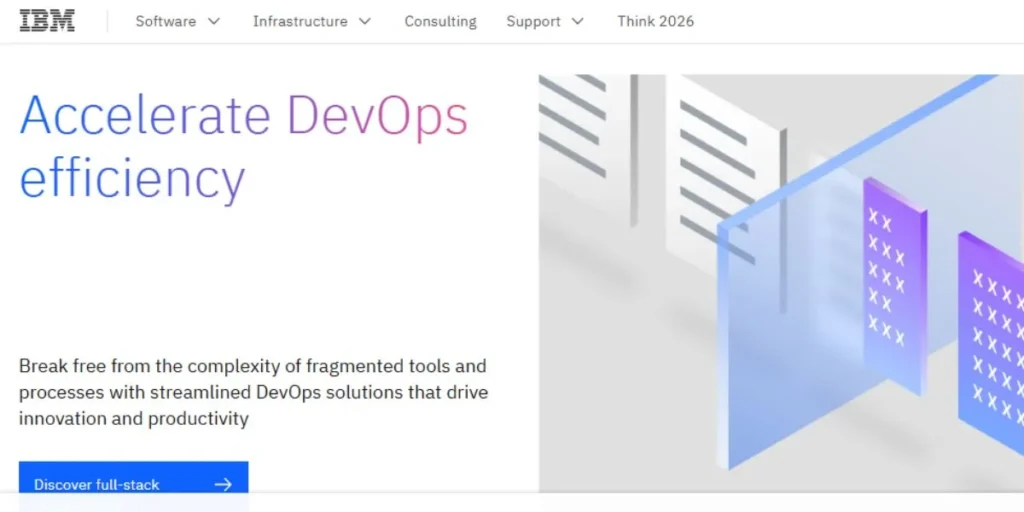Click the word DevOps in the purple headline
This screenshot has width=1024, height=512.
coord(377,115)
